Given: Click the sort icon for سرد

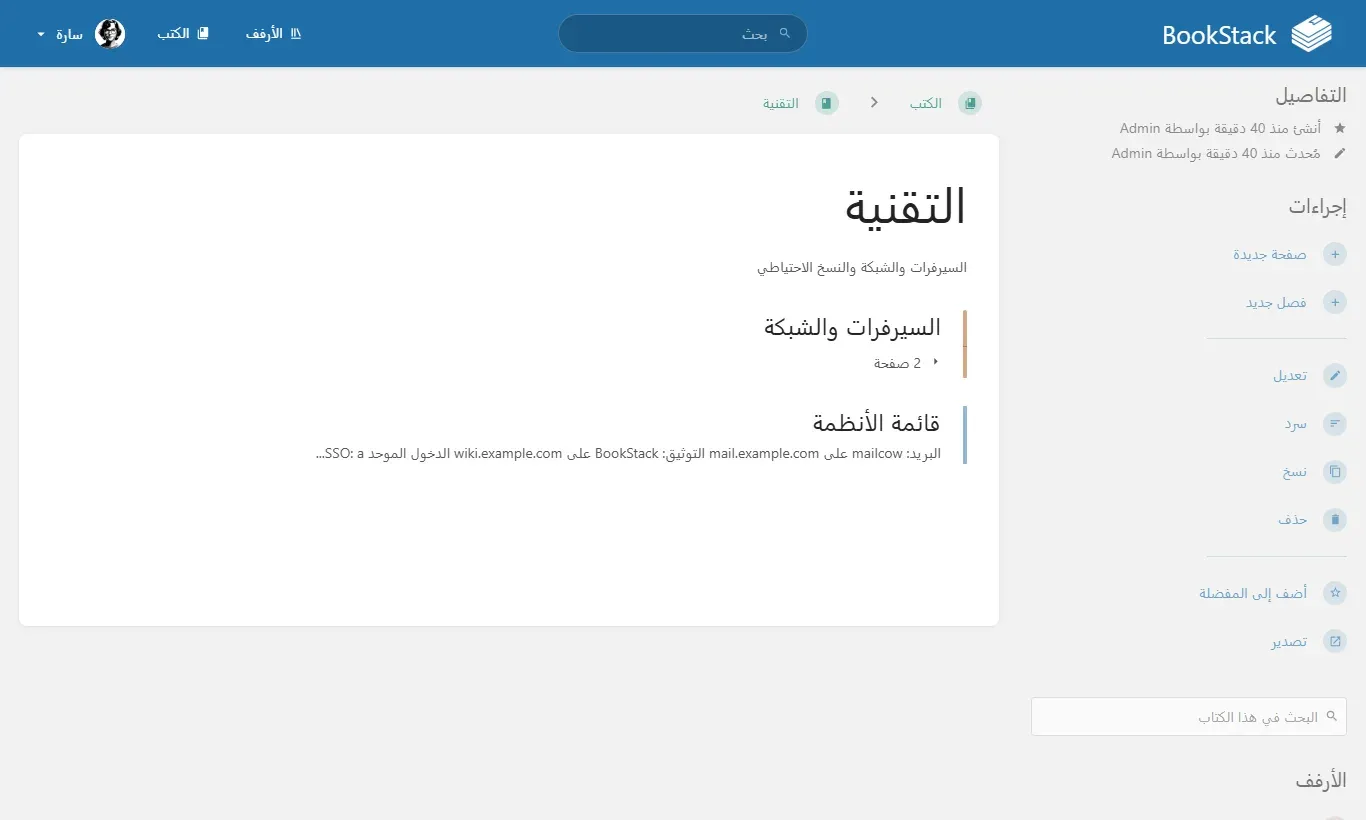Looking at the screenshot, I should pos(1334,424).
